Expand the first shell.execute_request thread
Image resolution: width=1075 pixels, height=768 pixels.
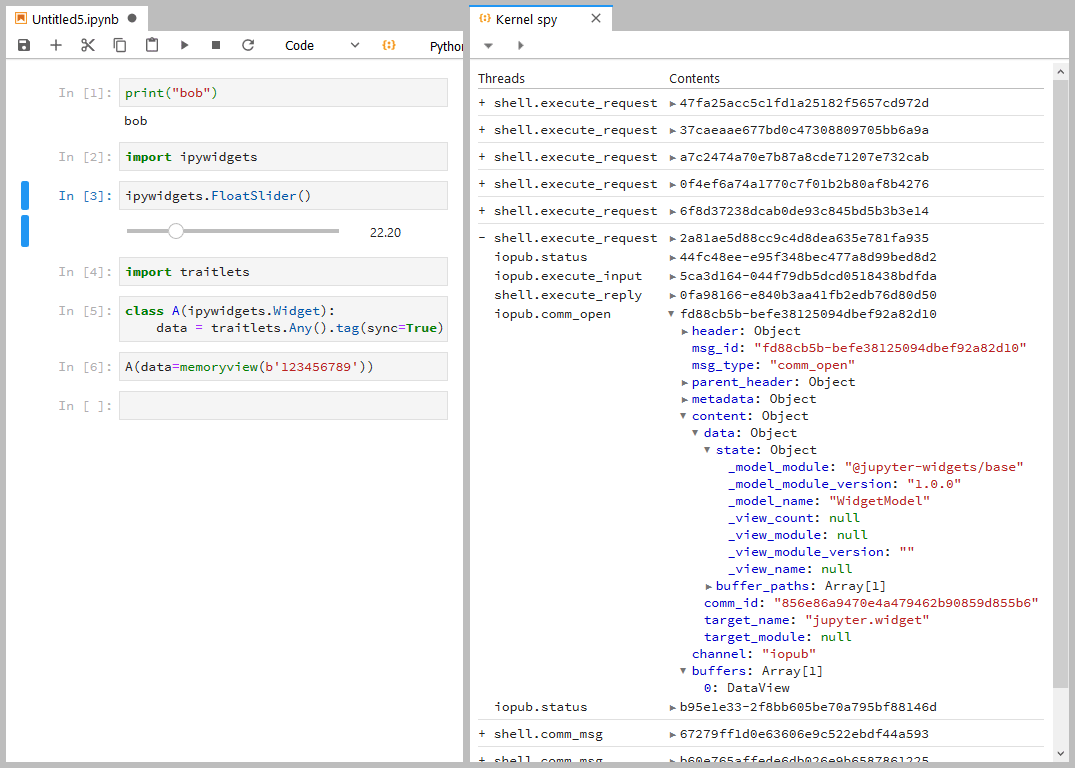pos(481,102)
